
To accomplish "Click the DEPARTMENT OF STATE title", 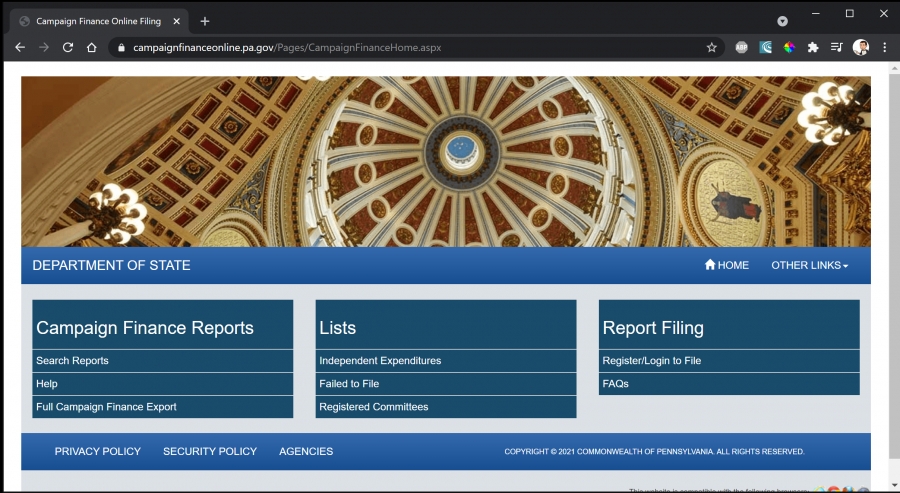I will coord(111,265).
